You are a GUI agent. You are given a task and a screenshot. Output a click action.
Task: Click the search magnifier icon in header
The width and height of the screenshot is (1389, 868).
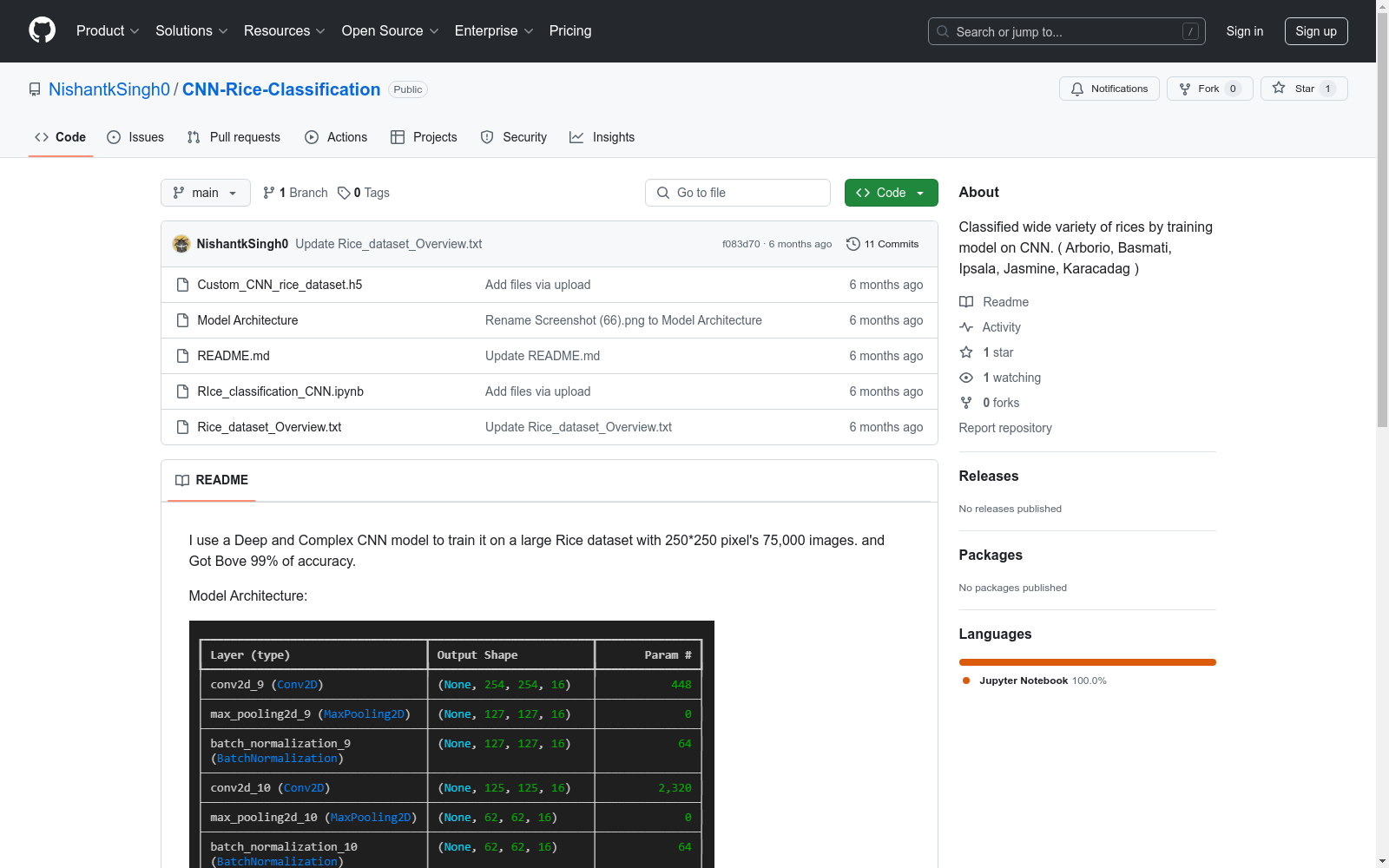coord(943,31)
